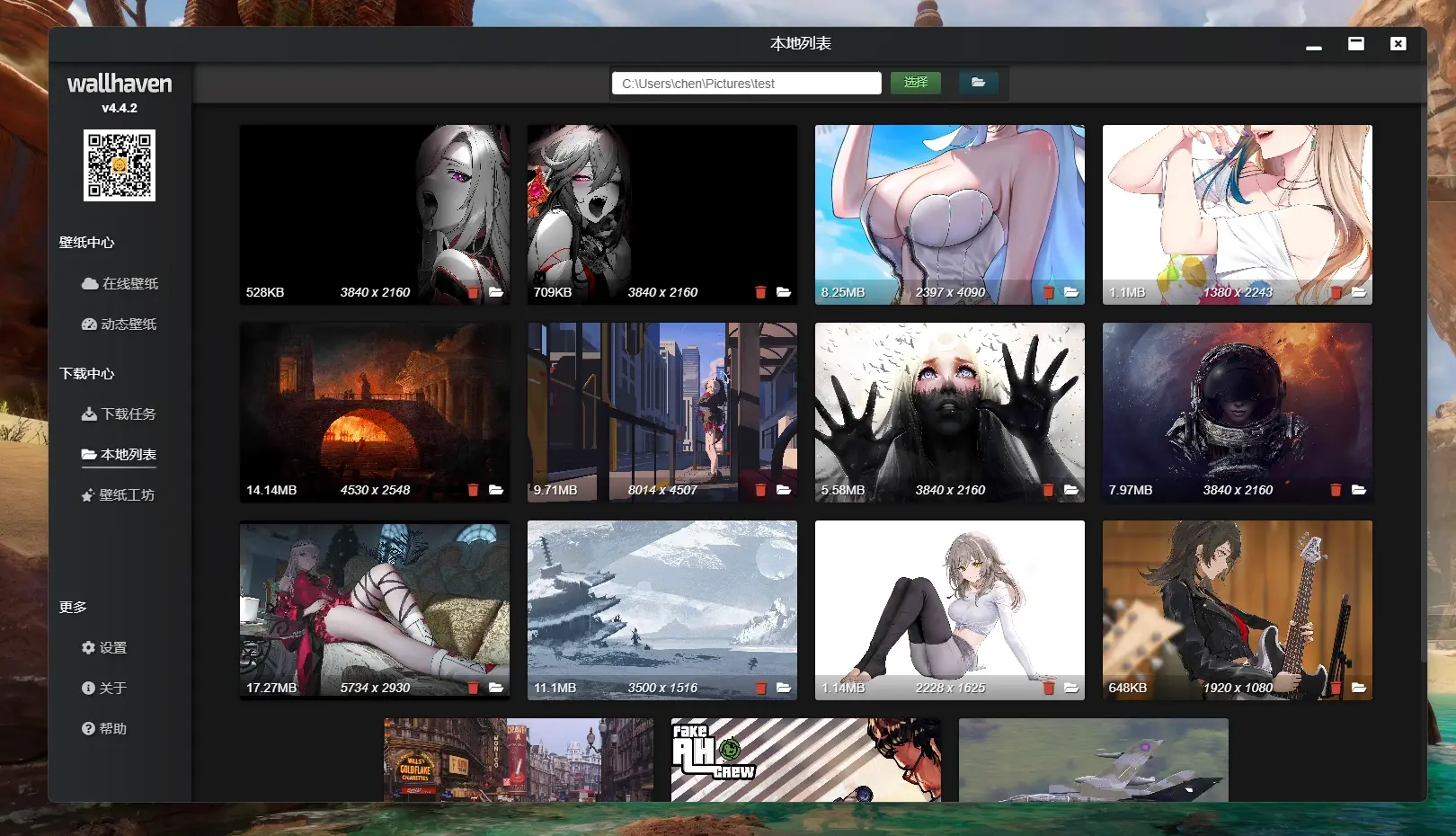The width and height of the screenshot is (1456, 836).
Task: Maximize the wallhaven window
Action: (1356, 43)
